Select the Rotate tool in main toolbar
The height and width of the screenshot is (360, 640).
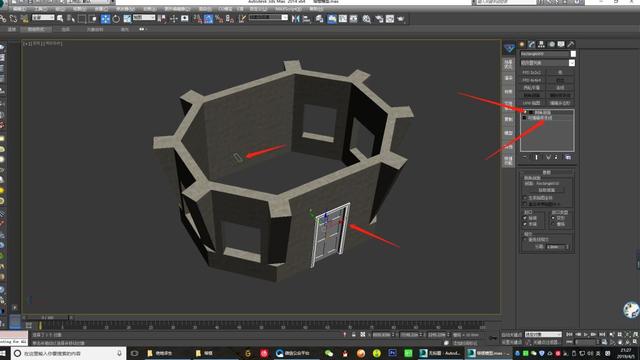point(116,19)
